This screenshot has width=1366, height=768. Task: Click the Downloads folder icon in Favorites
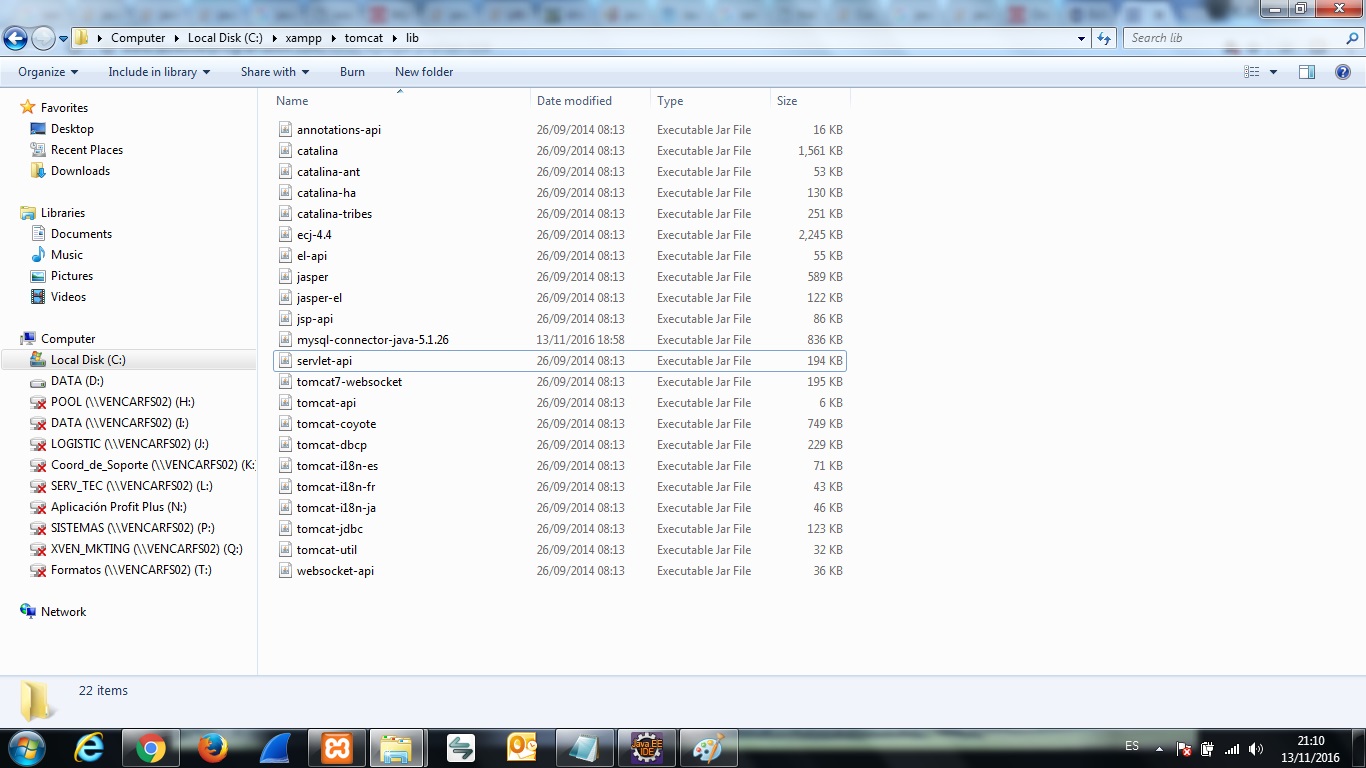click(x=38, y=171)
